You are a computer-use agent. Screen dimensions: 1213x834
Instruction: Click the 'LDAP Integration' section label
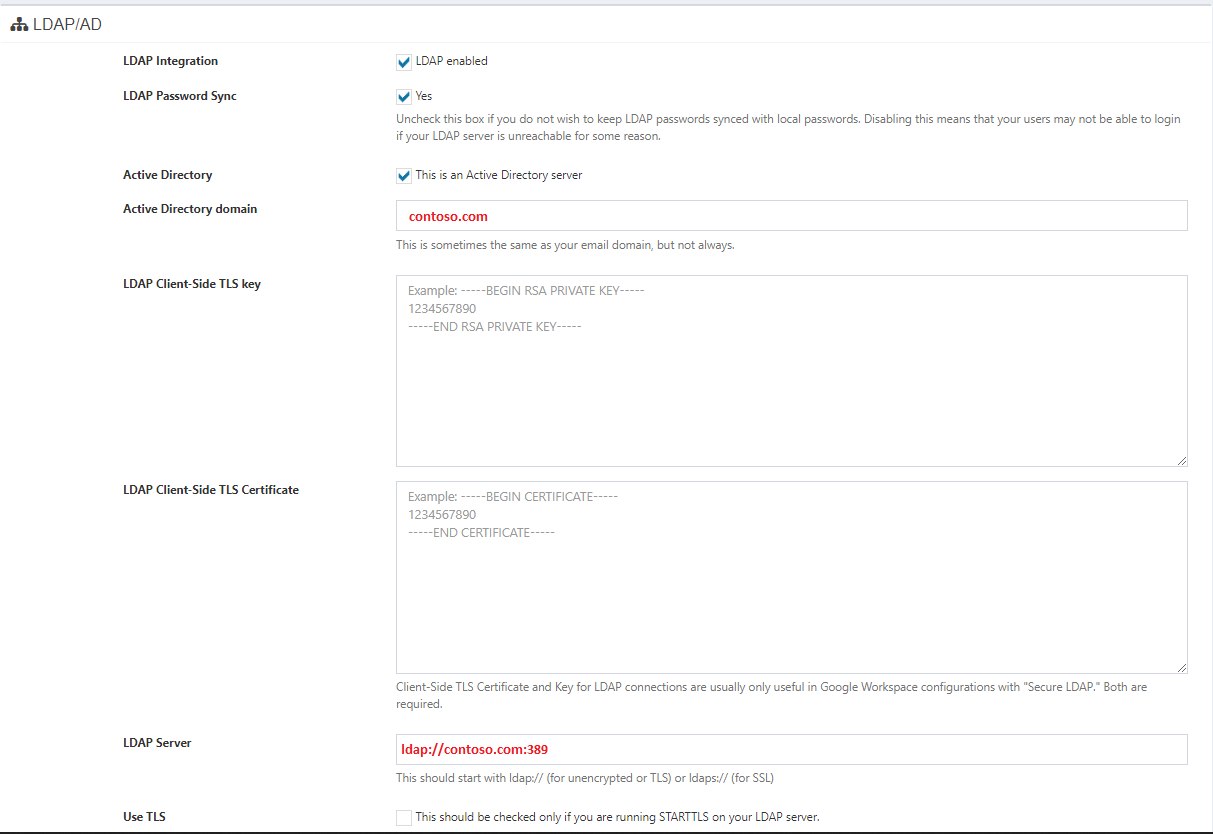[170, 61]
